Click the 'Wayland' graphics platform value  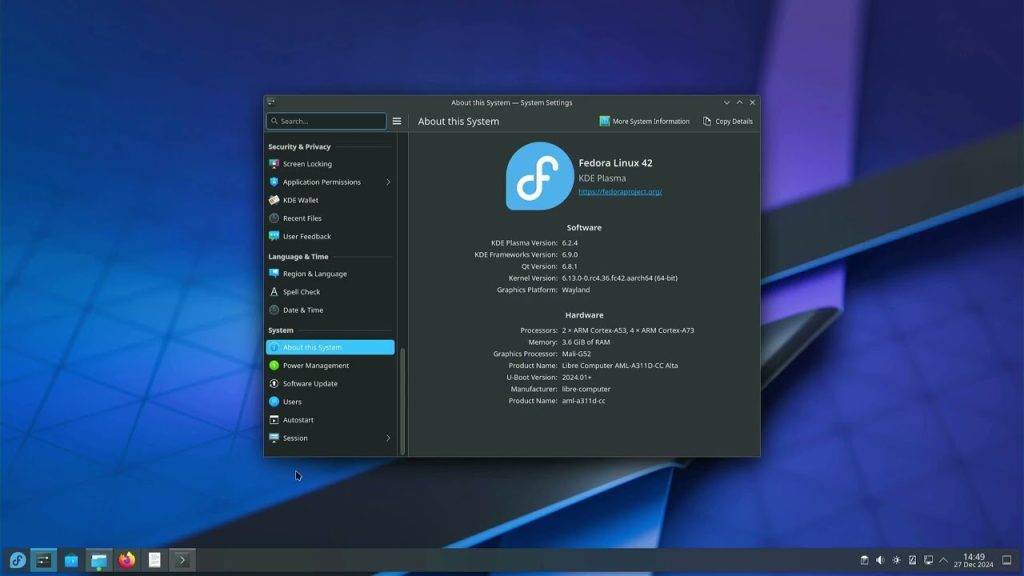(575, 290)
